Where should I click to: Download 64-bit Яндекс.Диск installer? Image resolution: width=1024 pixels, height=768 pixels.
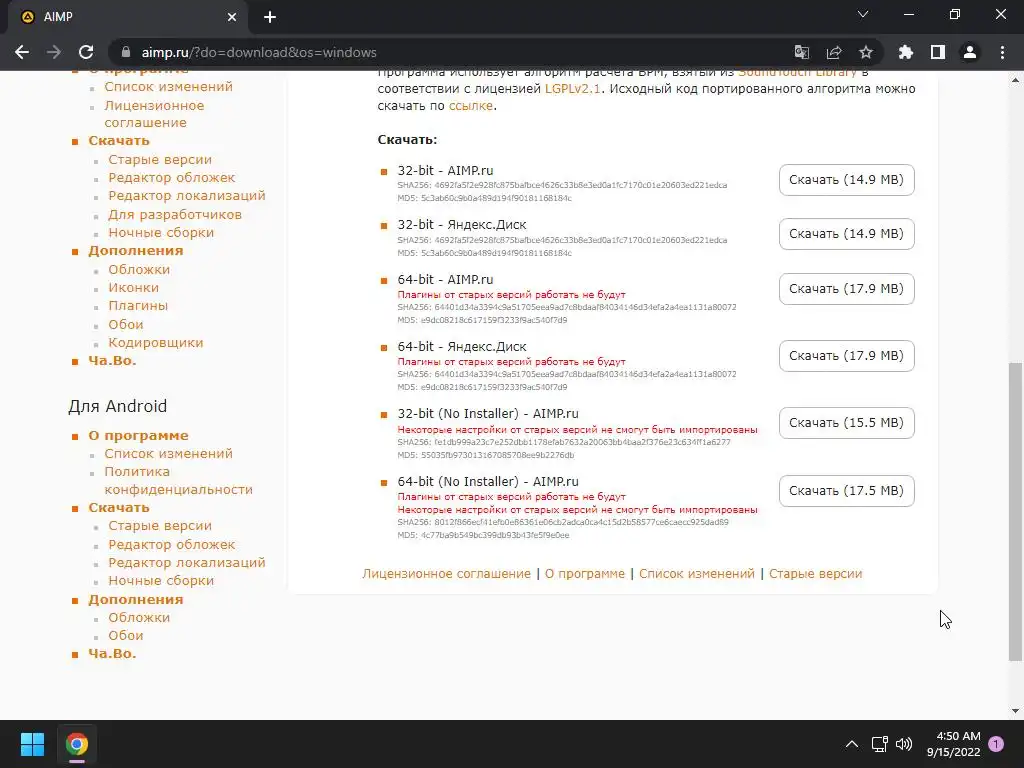click(846, 356)
